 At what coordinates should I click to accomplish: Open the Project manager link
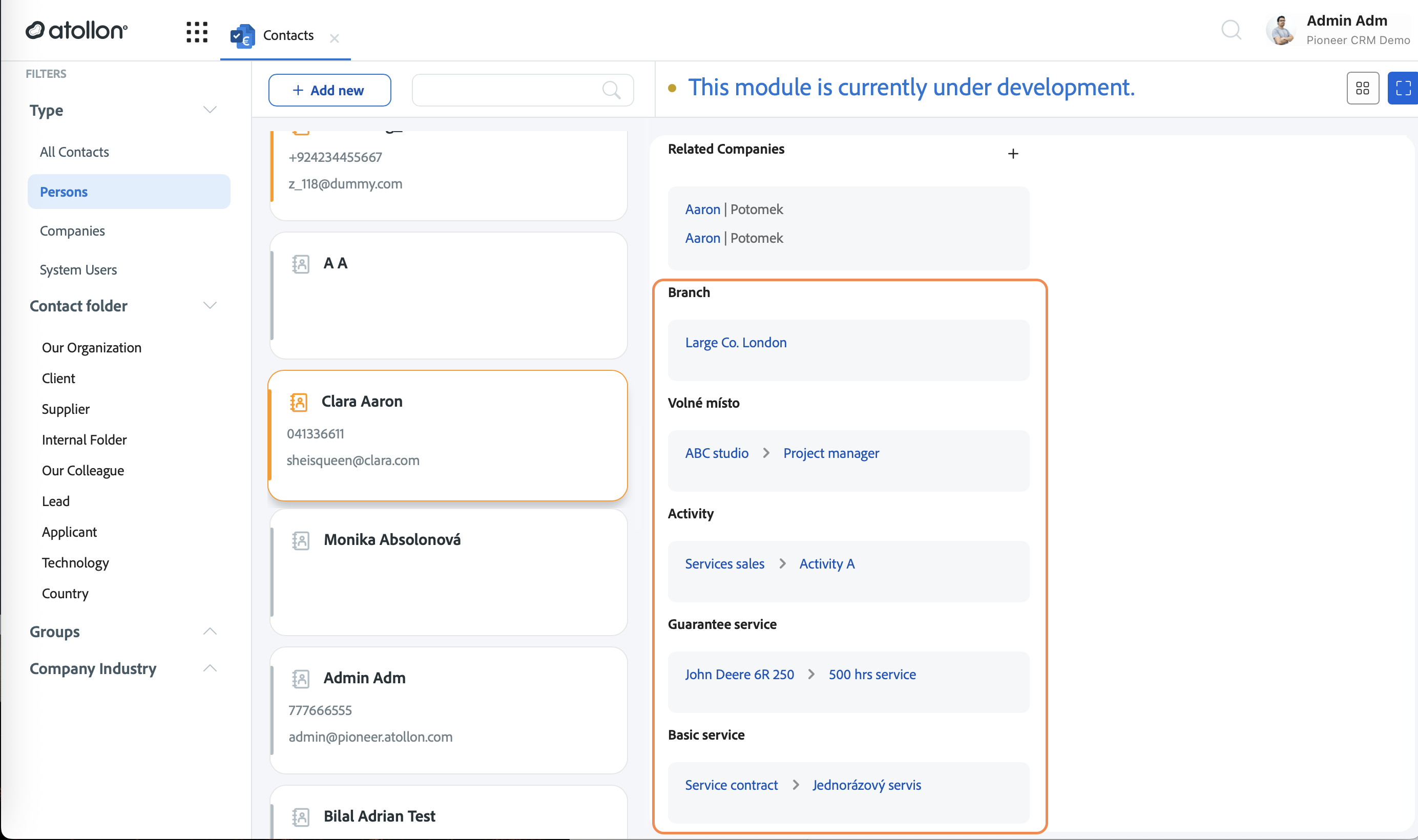coord(831,453)
